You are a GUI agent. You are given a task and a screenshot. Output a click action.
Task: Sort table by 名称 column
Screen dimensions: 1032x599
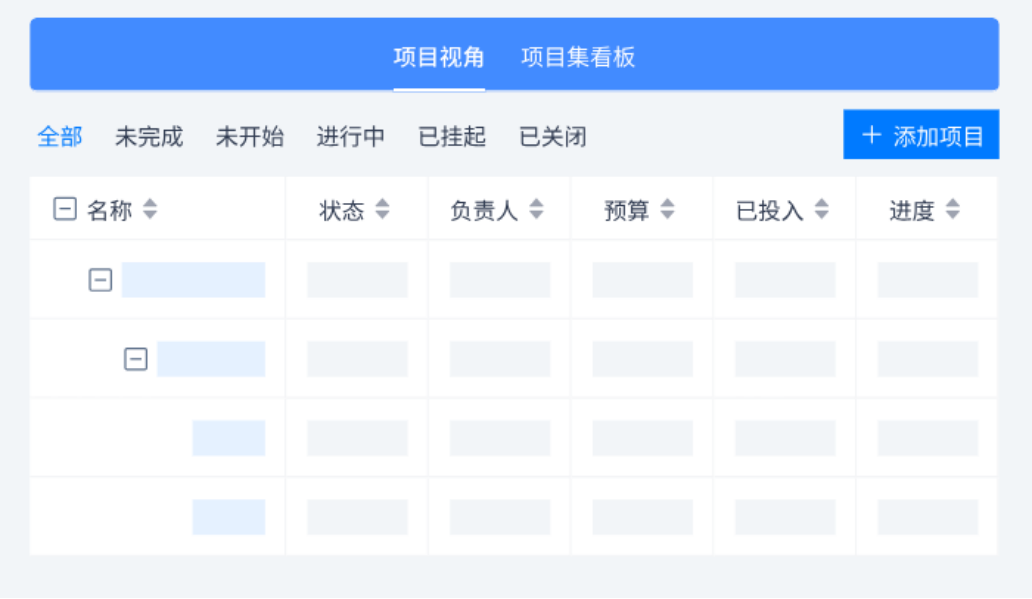pos(150,209)
